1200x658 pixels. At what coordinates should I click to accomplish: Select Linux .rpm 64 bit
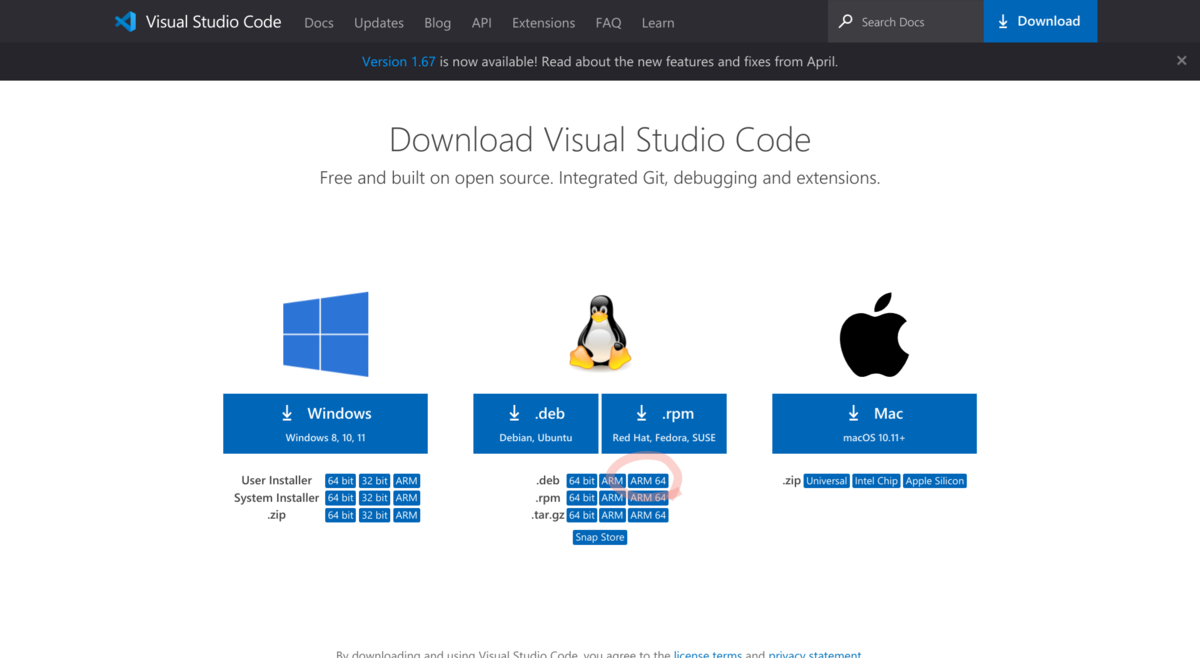click(x=582, y=498)
